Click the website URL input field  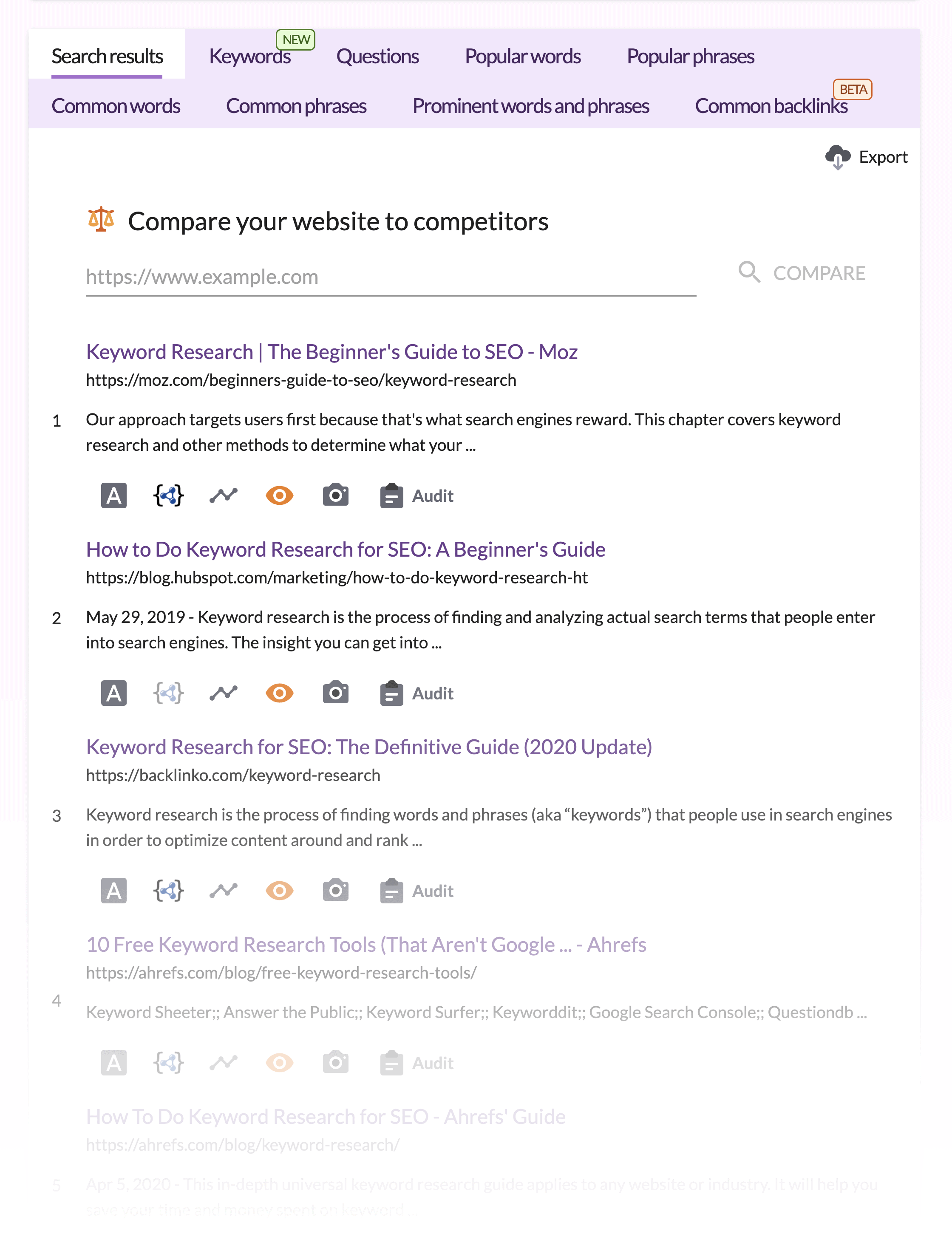[391, 276]
